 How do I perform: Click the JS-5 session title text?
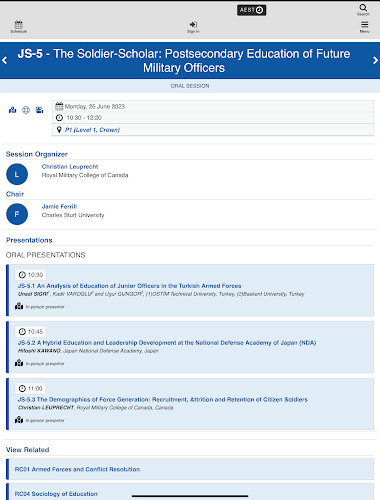184,61
